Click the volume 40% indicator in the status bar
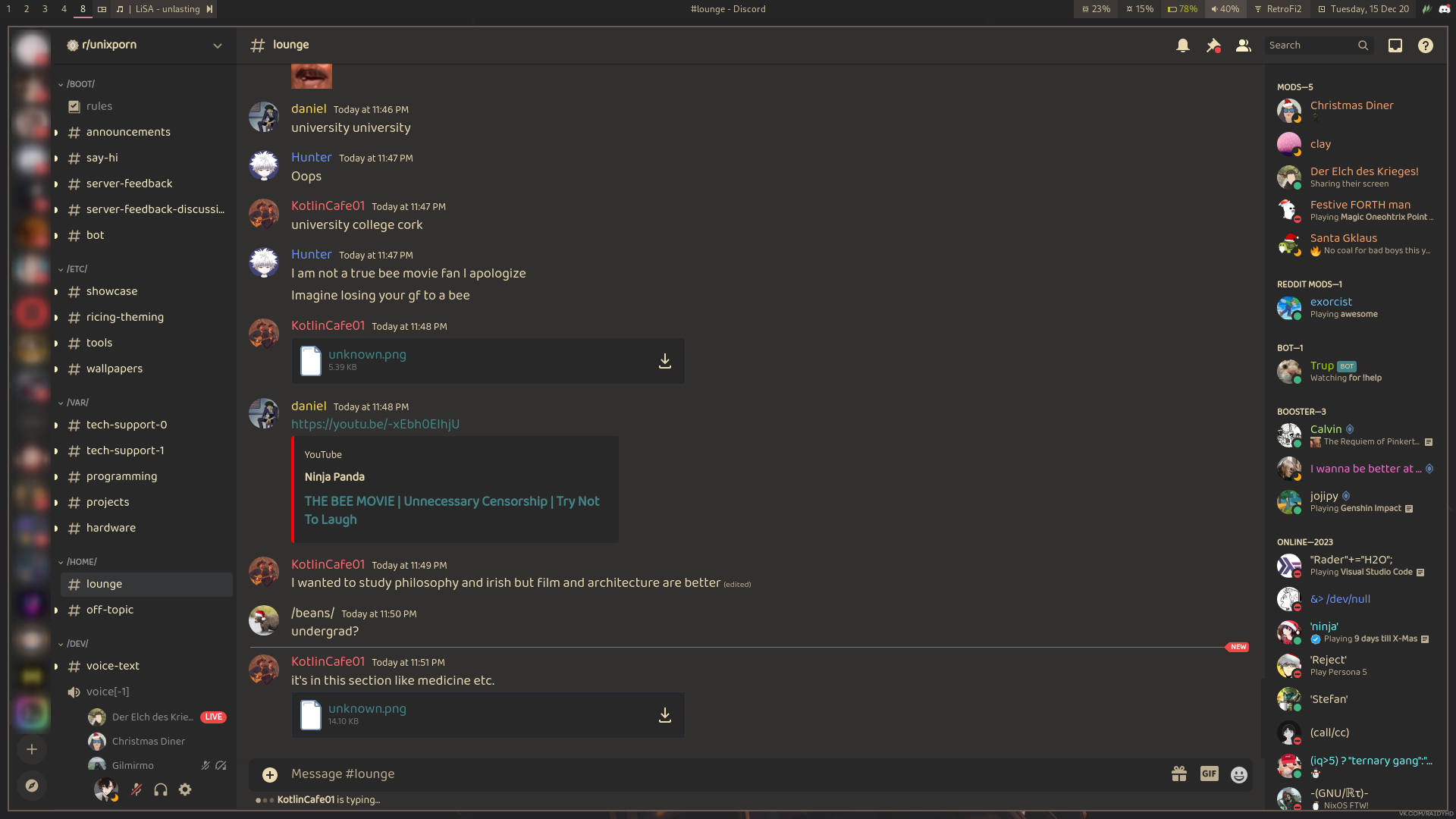The width and height of the screenshot is (1456, 819). point(1224,9)
